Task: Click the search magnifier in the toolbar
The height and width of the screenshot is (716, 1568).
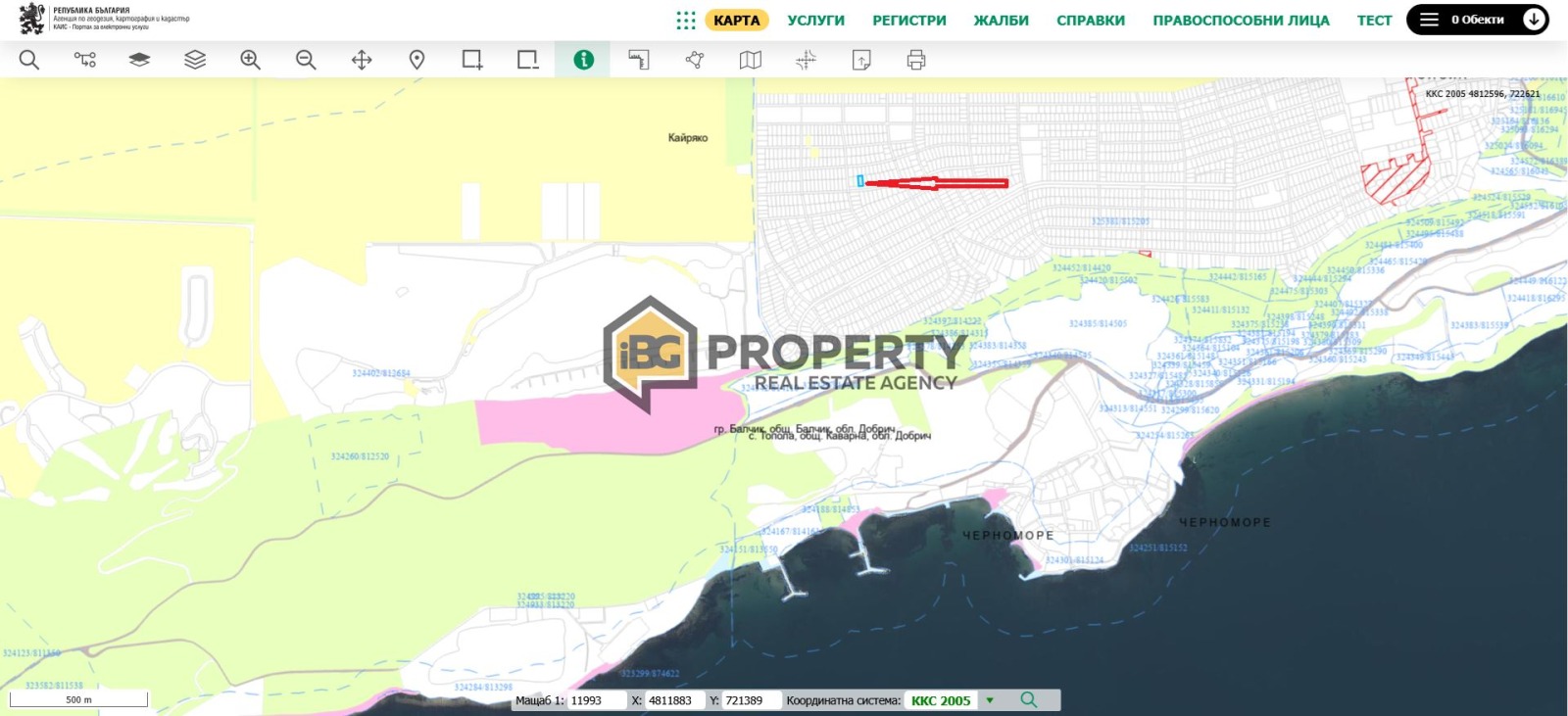Action: click(x=29, y=60)
